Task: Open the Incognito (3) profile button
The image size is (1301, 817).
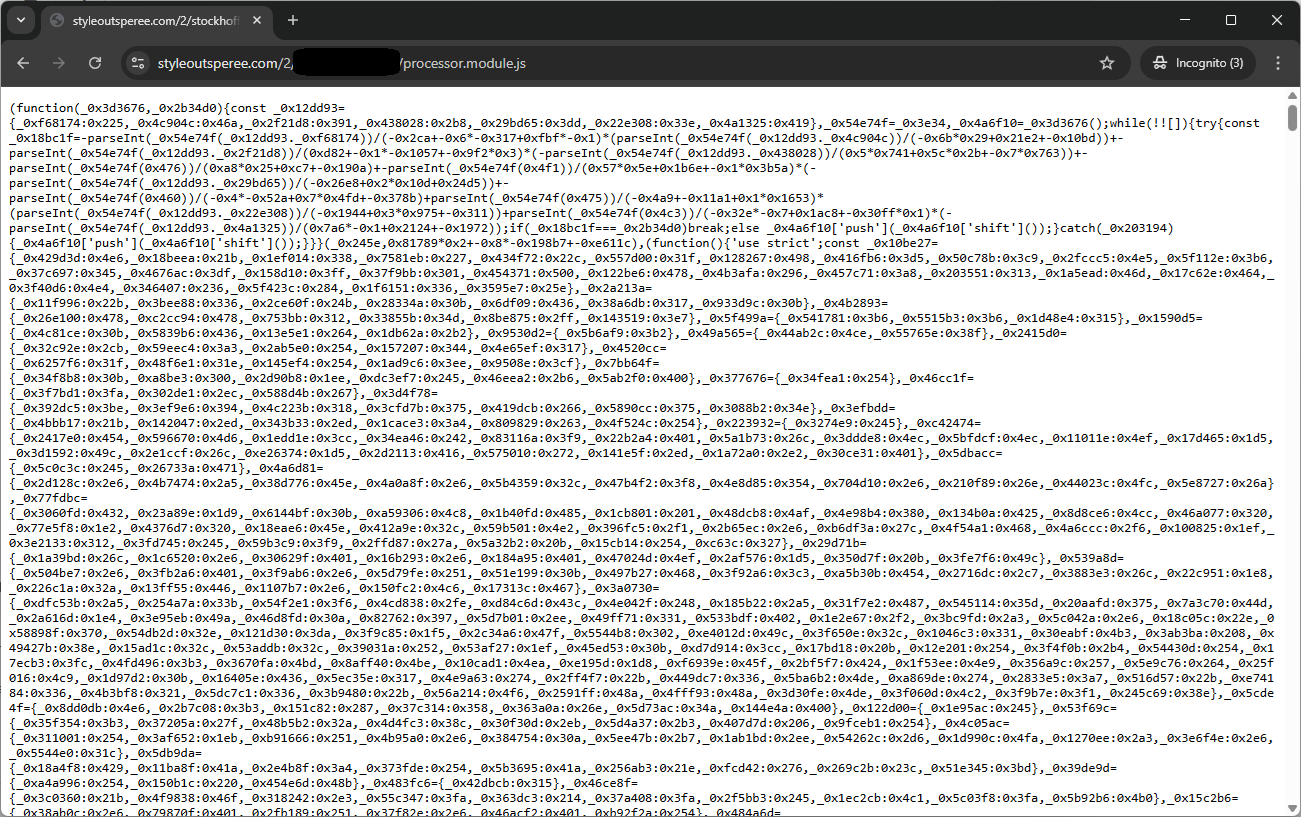Action: (1198, 63)
